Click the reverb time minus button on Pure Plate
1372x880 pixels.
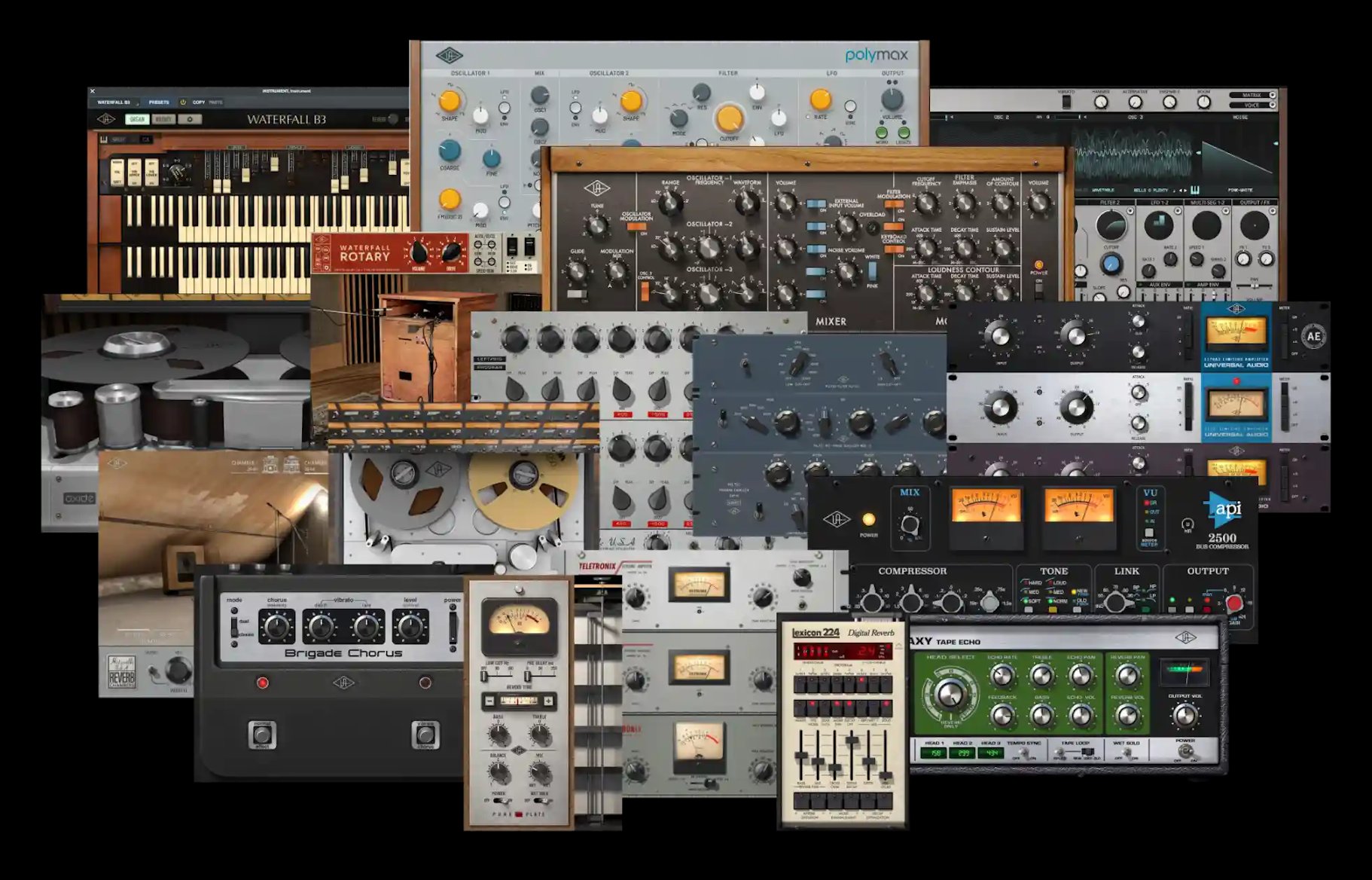[x=488, y=701]
